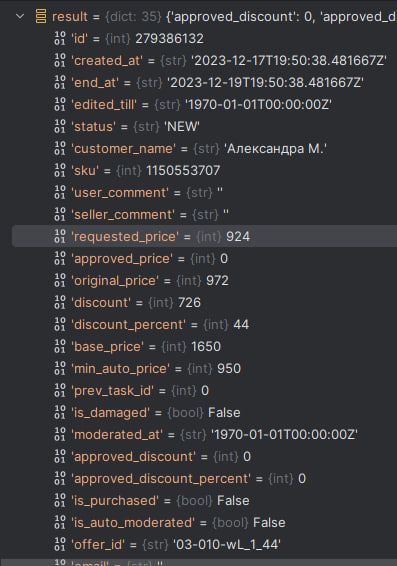Click the binary icon beside 'original_price'
Image resolution: width=397 pixels, height=566 pixels.
(60, 280)
